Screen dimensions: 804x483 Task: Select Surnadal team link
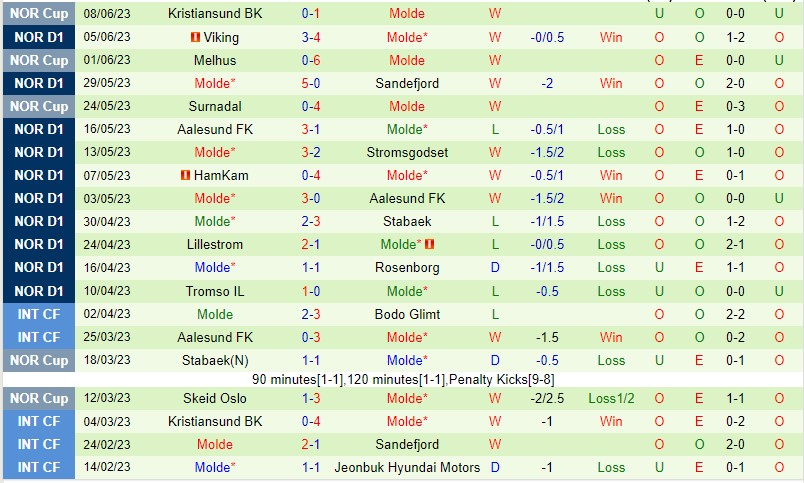(x=215, y=106)
